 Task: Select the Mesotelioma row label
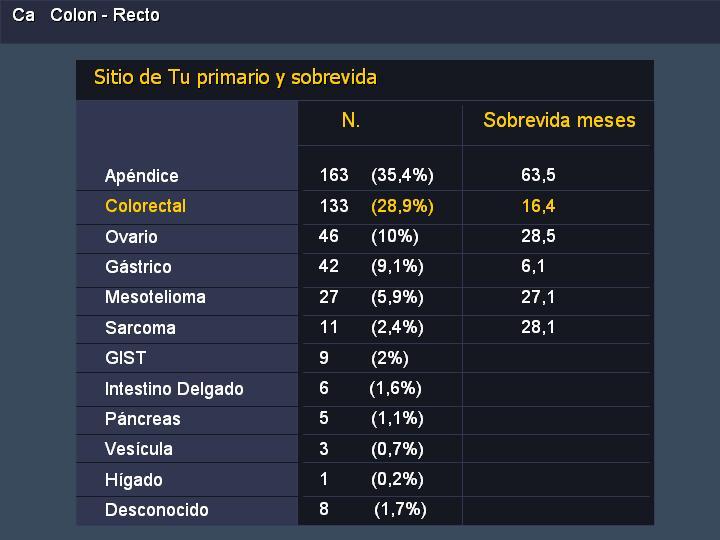pos(155,297)
